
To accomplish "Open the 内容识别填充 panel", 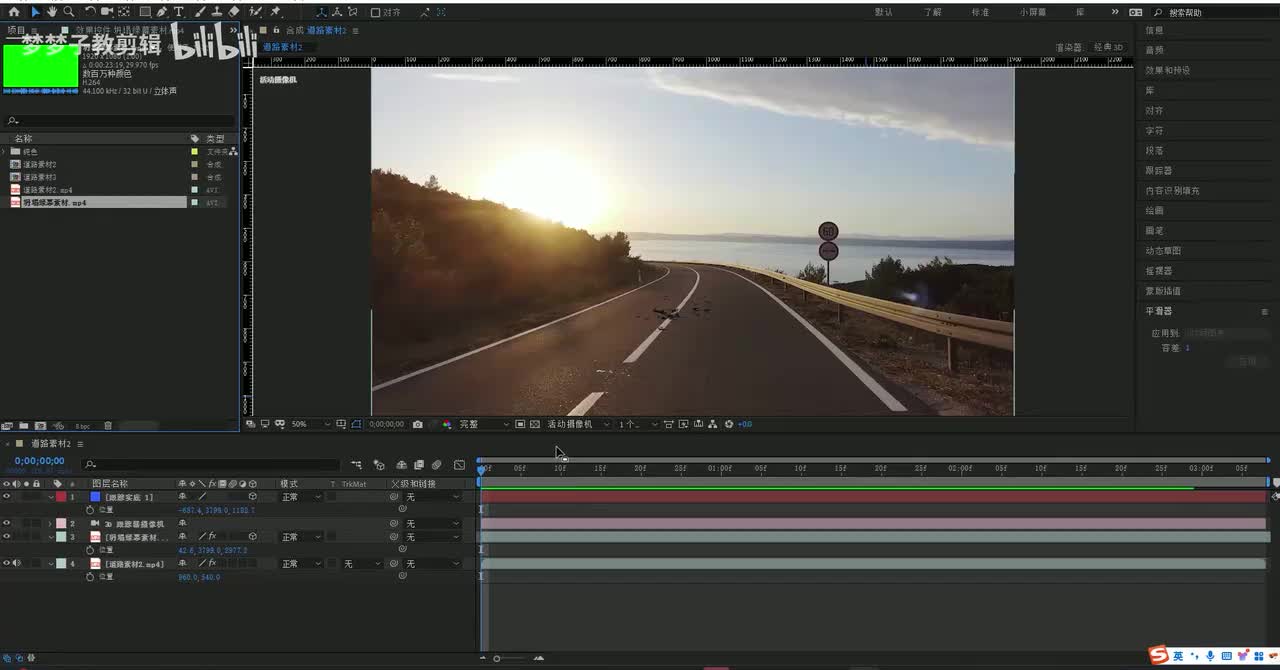I will [x=1172, y=190].
